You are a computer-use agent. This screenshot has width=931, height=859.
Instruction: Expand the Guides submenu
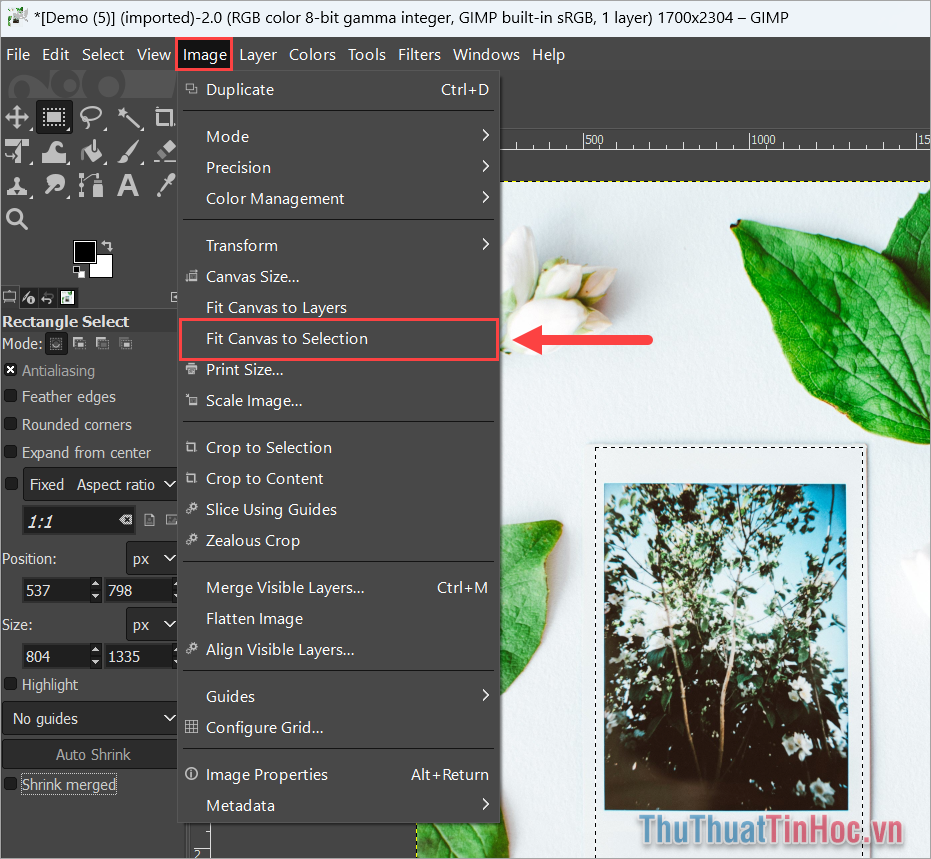click(x=338, y=696)
